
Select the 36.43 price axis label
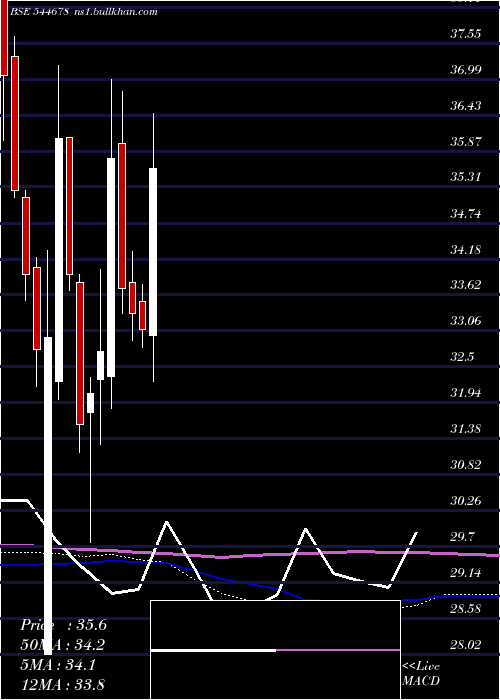466,105
